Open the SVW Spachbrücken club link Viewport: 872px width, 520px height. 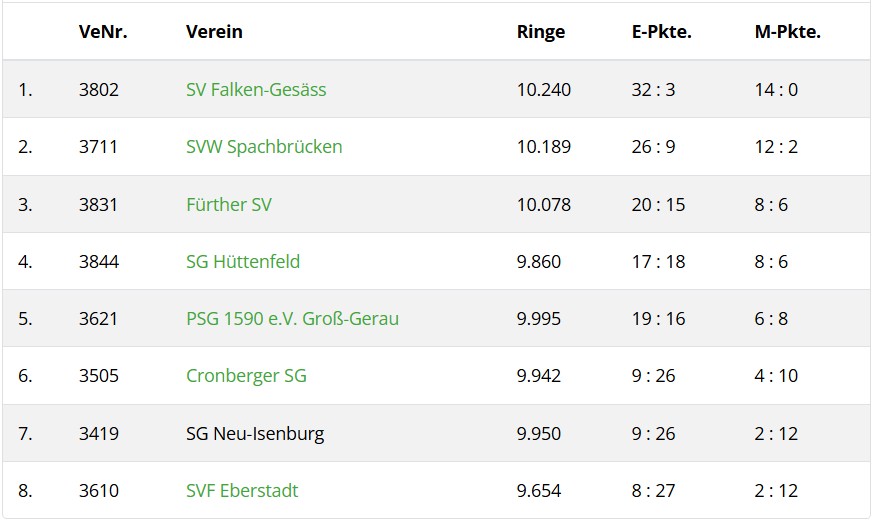click(x=264, y=147)
